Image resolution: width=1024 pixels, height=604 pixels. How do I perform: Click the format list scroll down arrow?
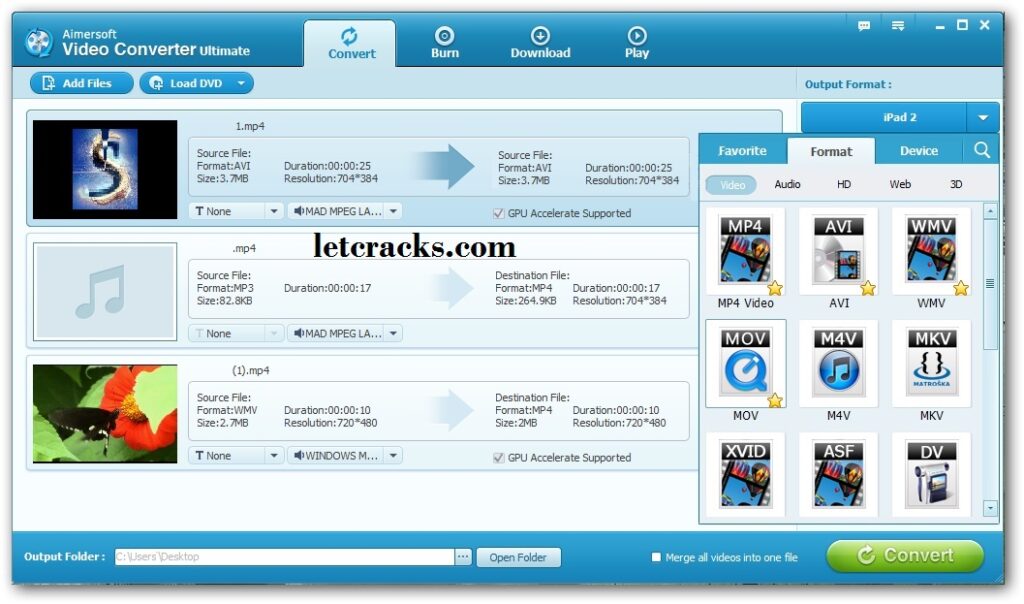coord(990,507)
